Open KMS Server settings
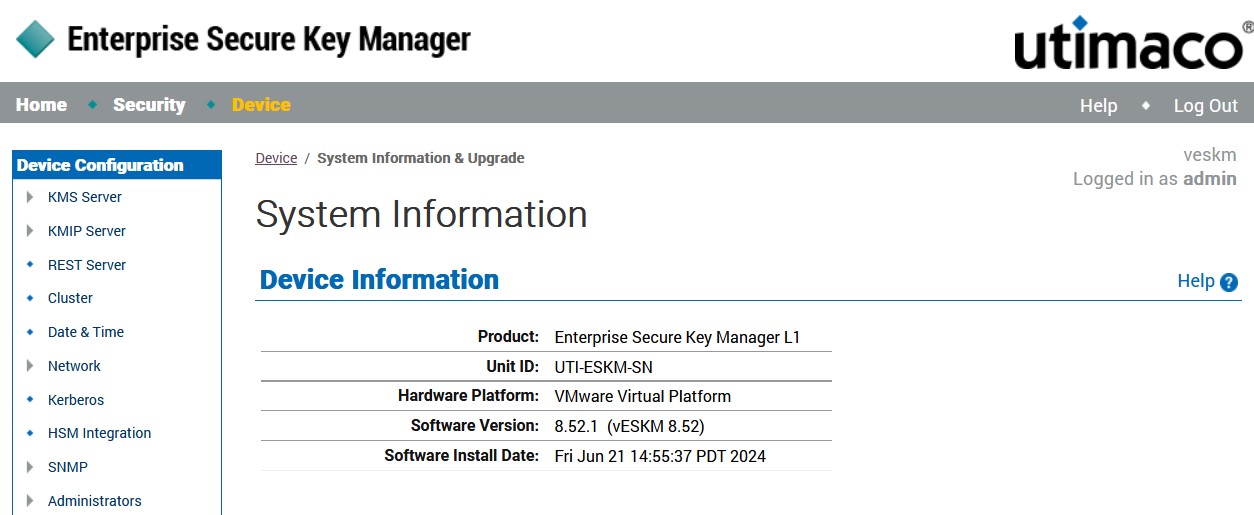 click(x=85, y=197)
